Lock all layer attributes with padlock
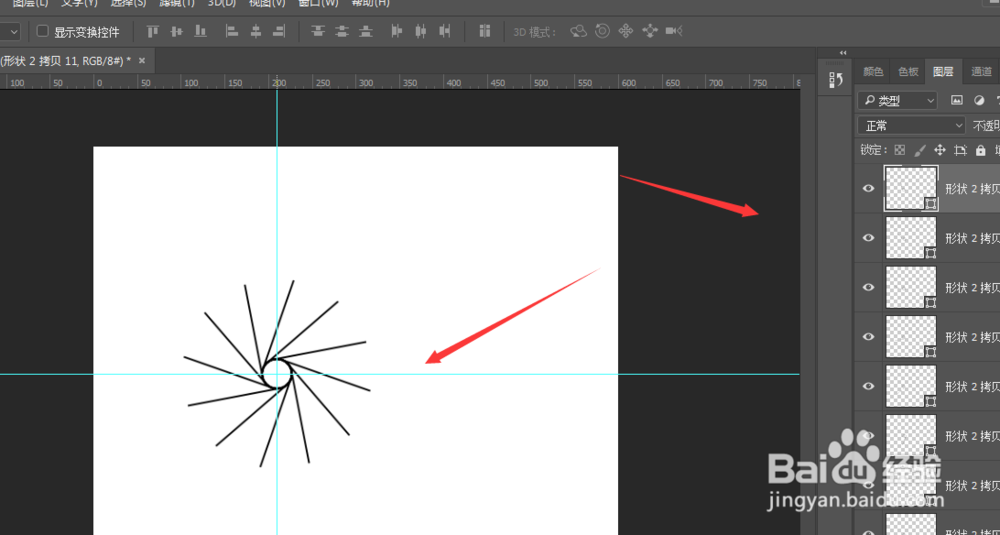 981,150
